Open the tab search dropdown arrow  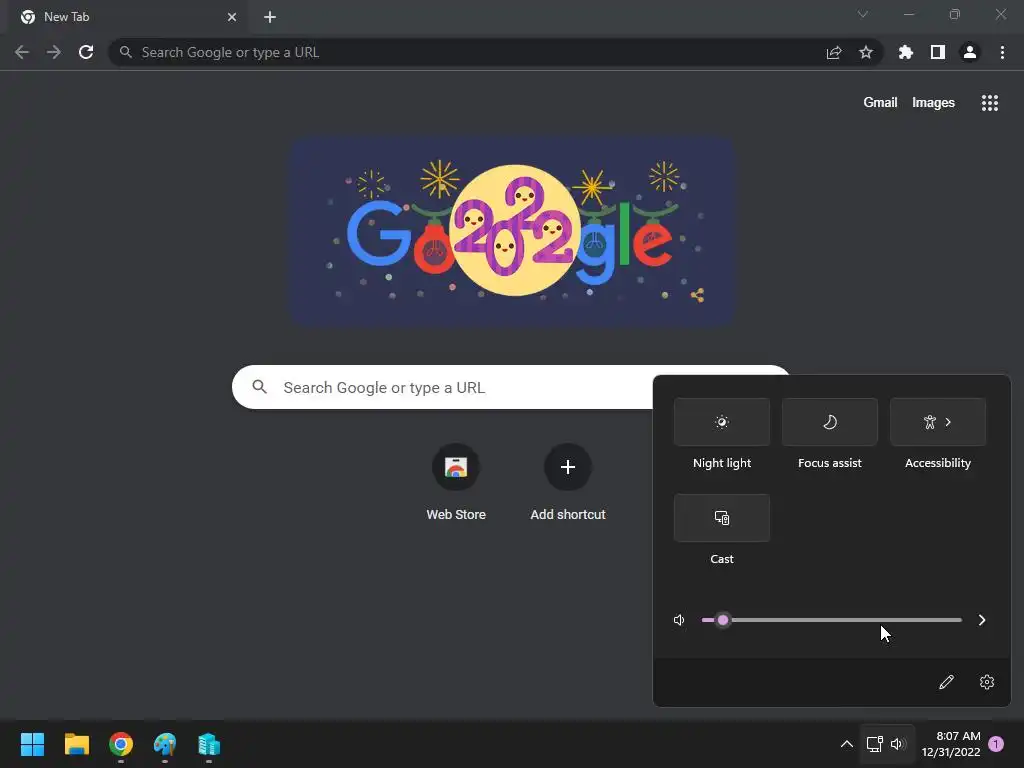click(x=863, y=14)
